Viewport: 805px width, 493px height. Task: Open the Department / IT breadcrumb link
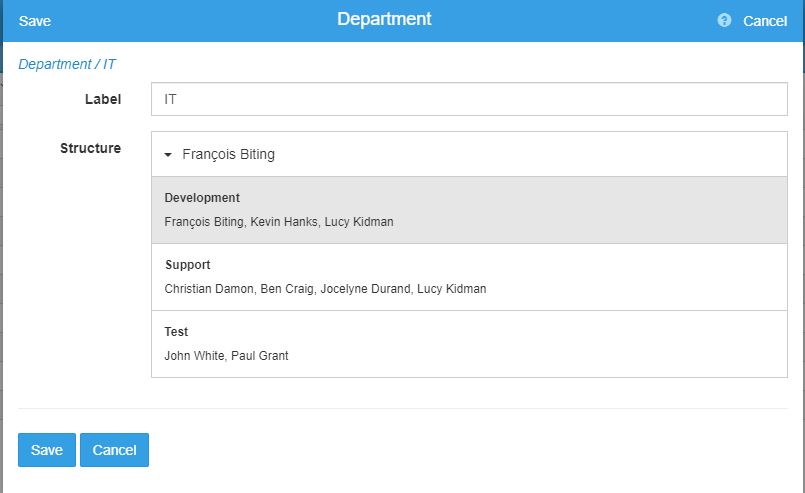tap(67, 64)
